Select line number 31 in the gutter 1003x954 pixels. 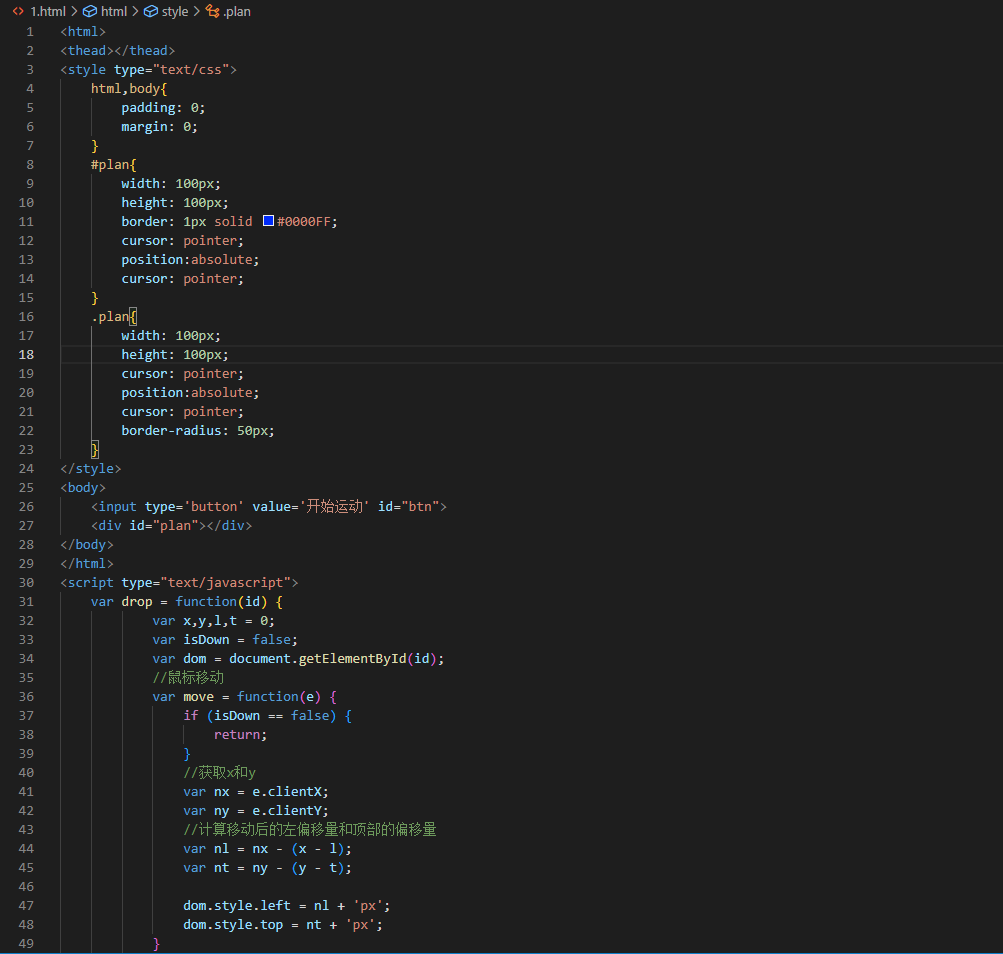tap(26, 601)
